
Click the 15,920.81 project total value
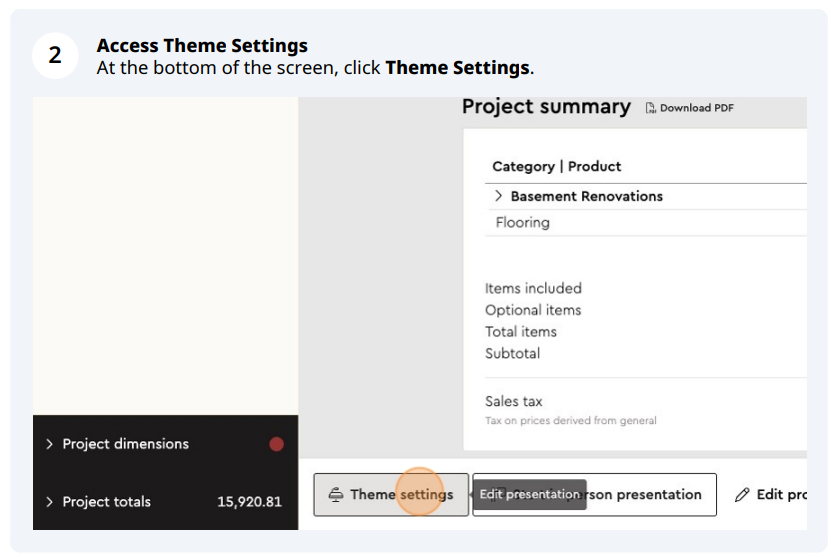[x=249, y=502]
